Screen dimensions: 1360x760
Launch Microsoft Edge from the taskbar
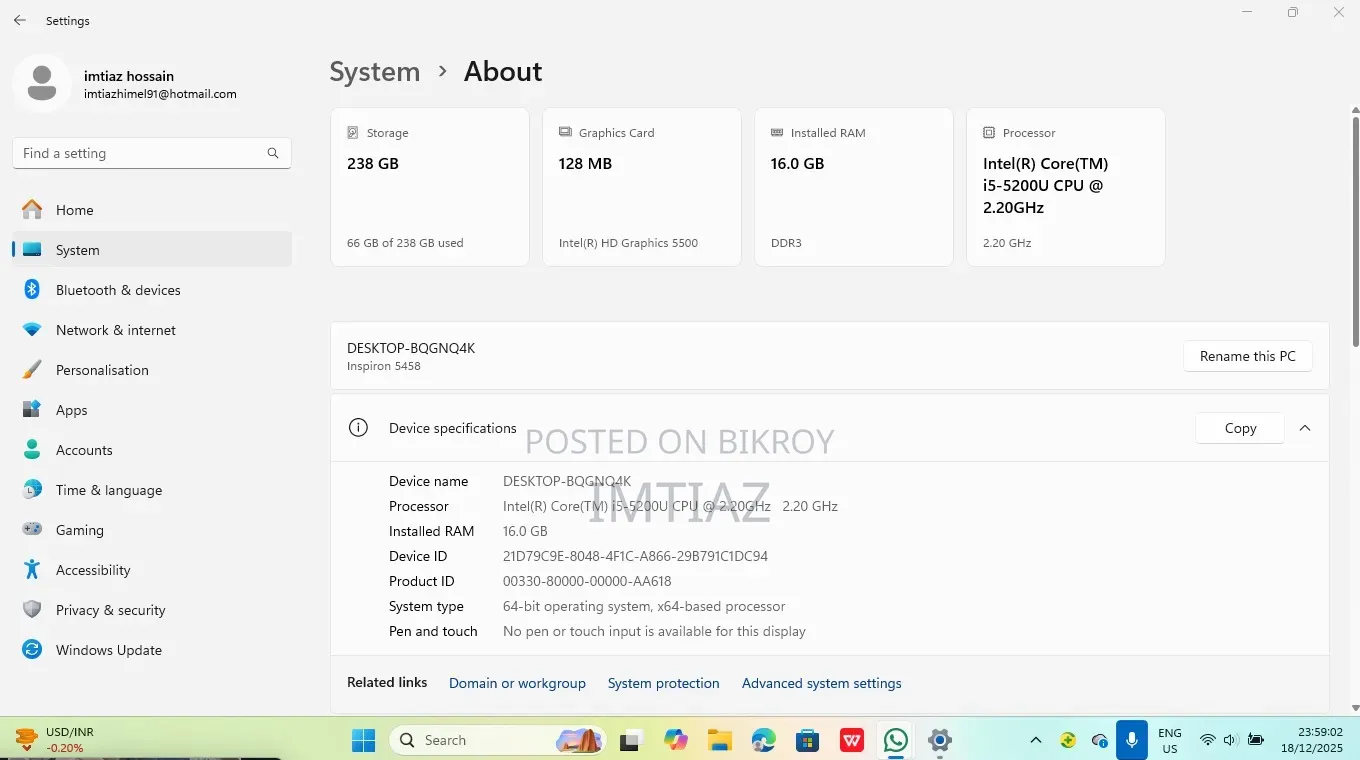pyautogui.click(x=764, y=740)
